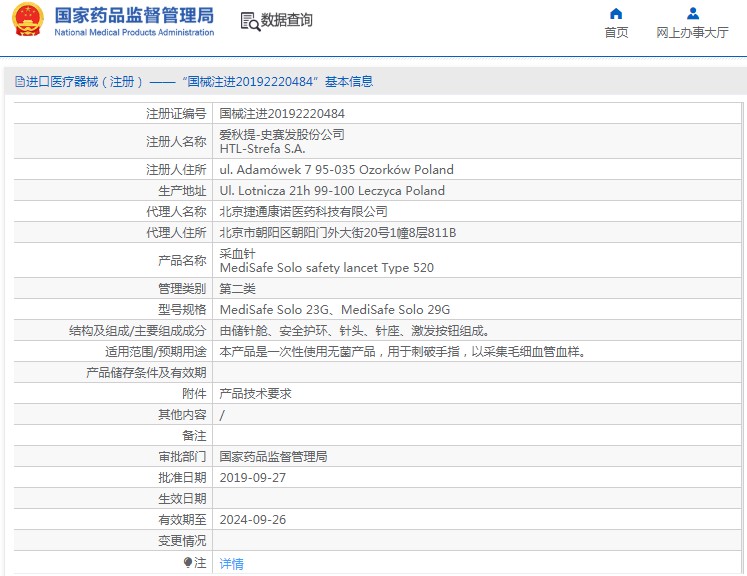
Task: Click the 其他内容 label
Action: coord(182,414)
